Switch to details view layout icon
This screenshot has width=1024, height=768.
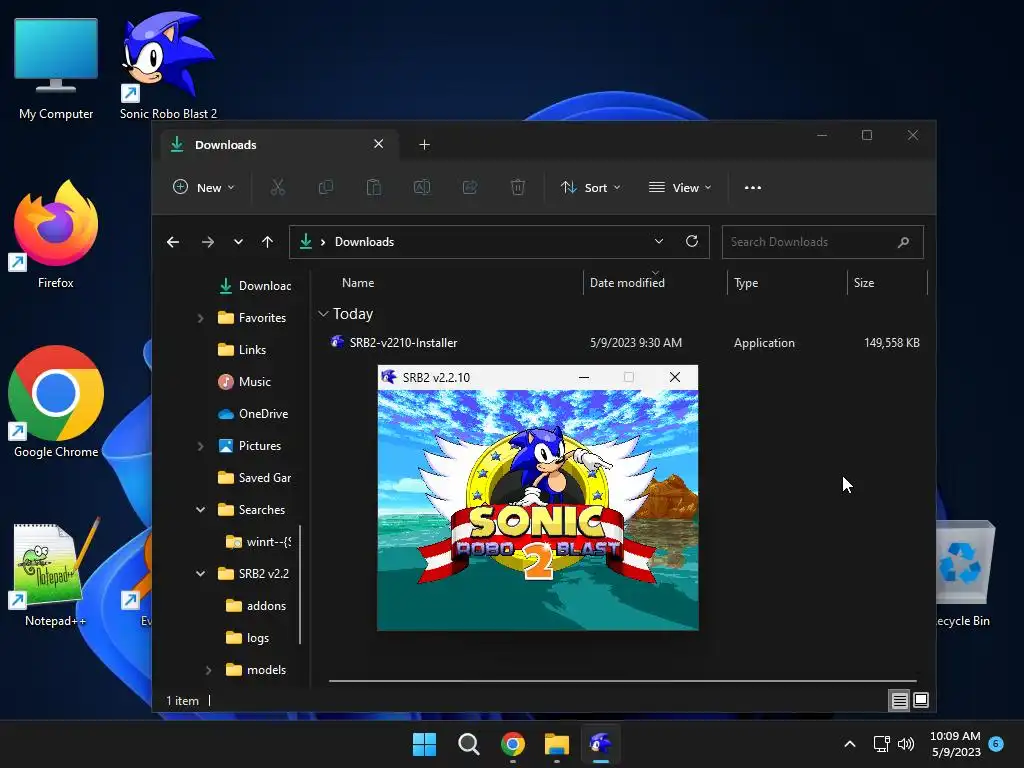tap(899, 701)
